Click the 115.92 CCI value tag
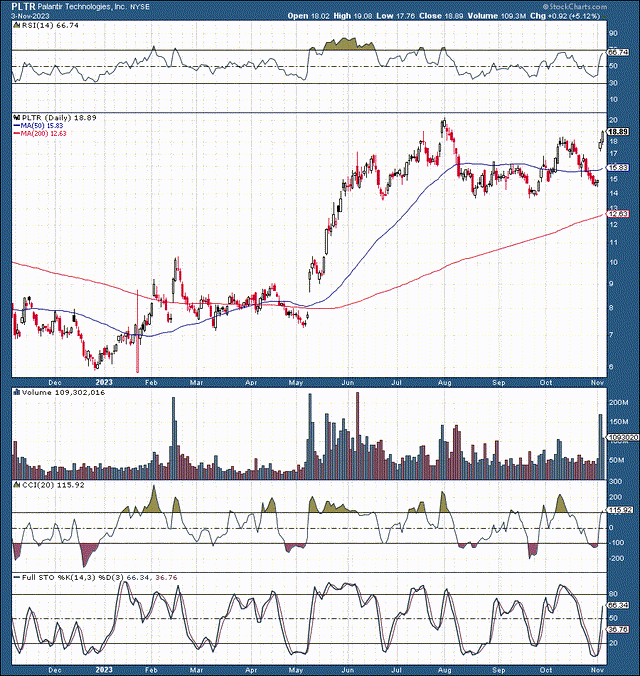Screen dimensions: 640x676 (x=618, y=511)
